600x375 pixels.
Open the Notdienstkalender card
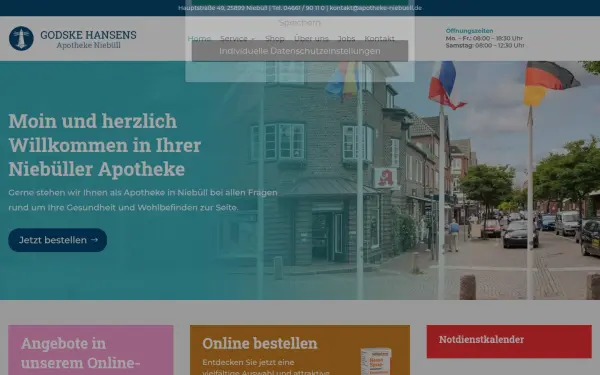509,341
